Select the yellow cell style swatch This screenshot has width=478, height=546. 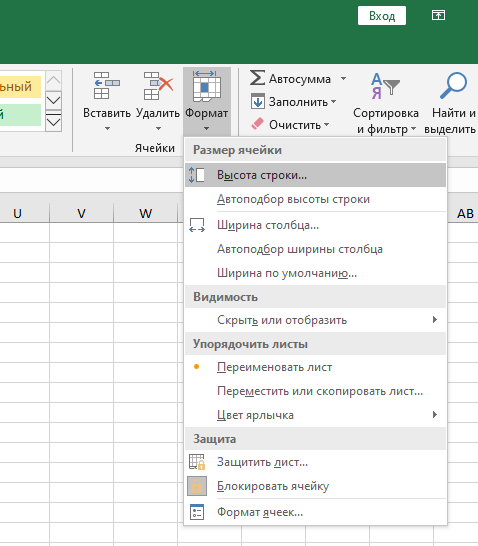click(20, 86)
